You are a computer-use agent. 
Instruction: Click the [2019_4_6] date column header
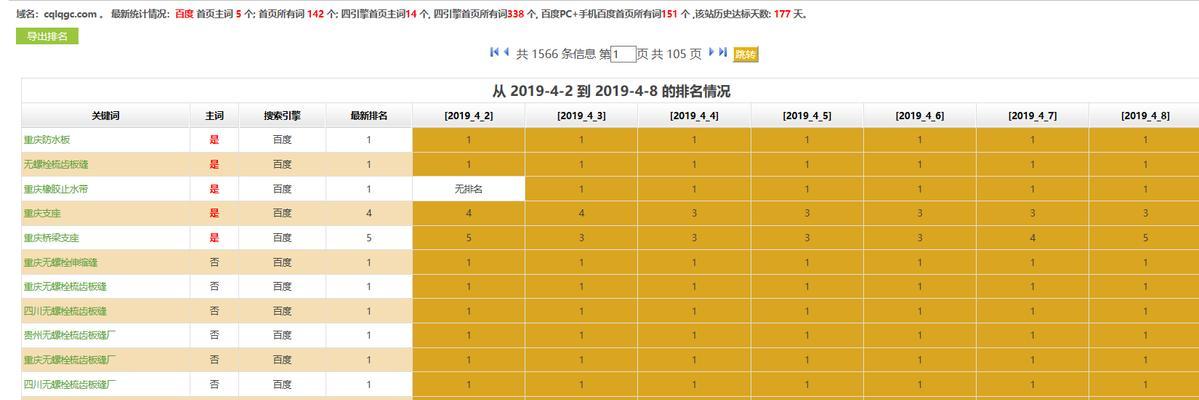point(920,115)
